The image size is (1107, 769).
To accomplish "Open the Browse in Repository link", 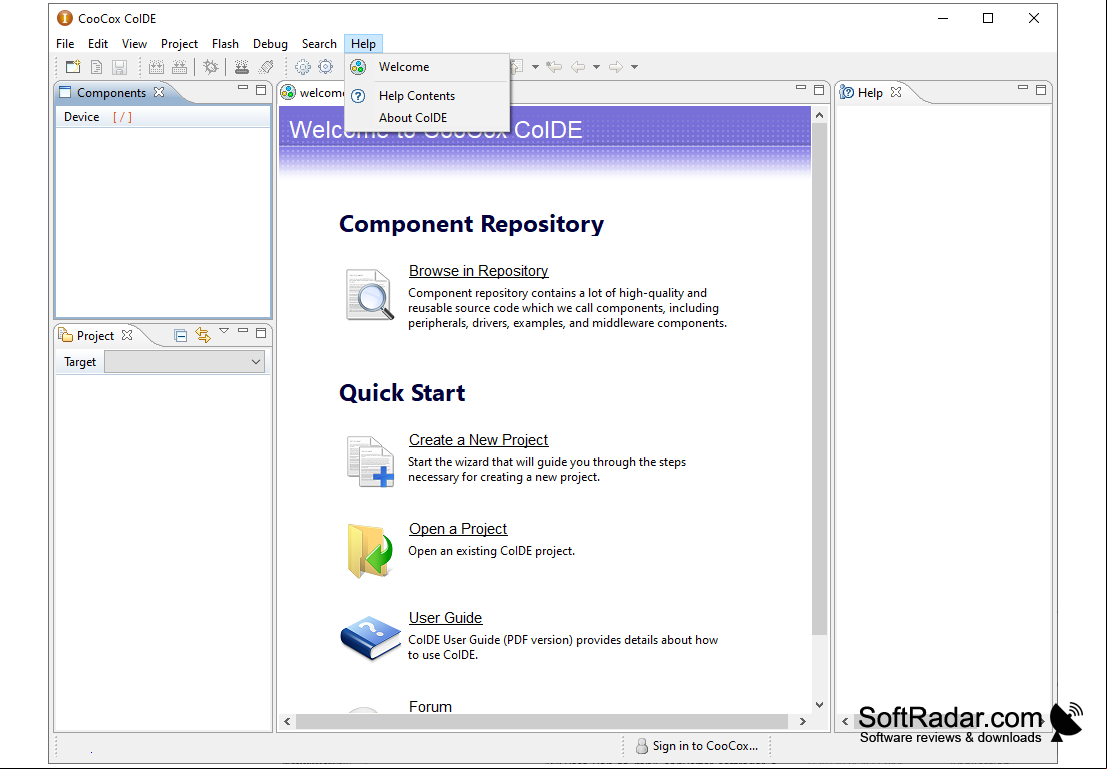I will 479,271.
